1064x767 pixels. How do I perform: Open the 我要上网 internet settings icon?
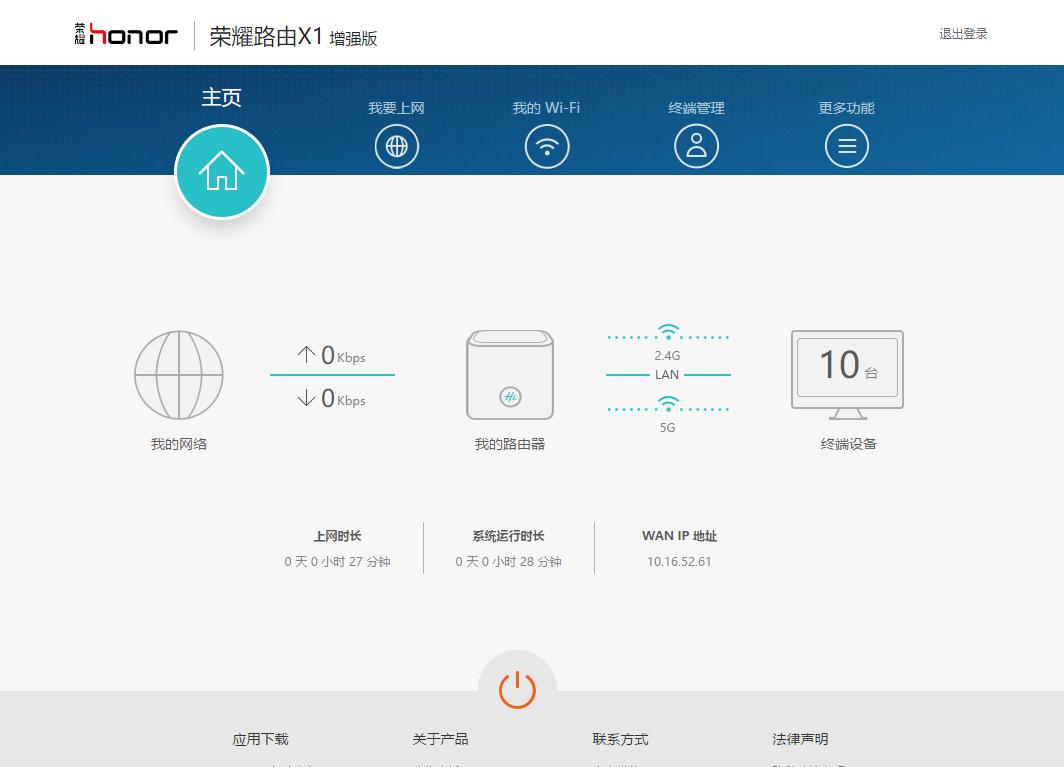coord(397,145)
